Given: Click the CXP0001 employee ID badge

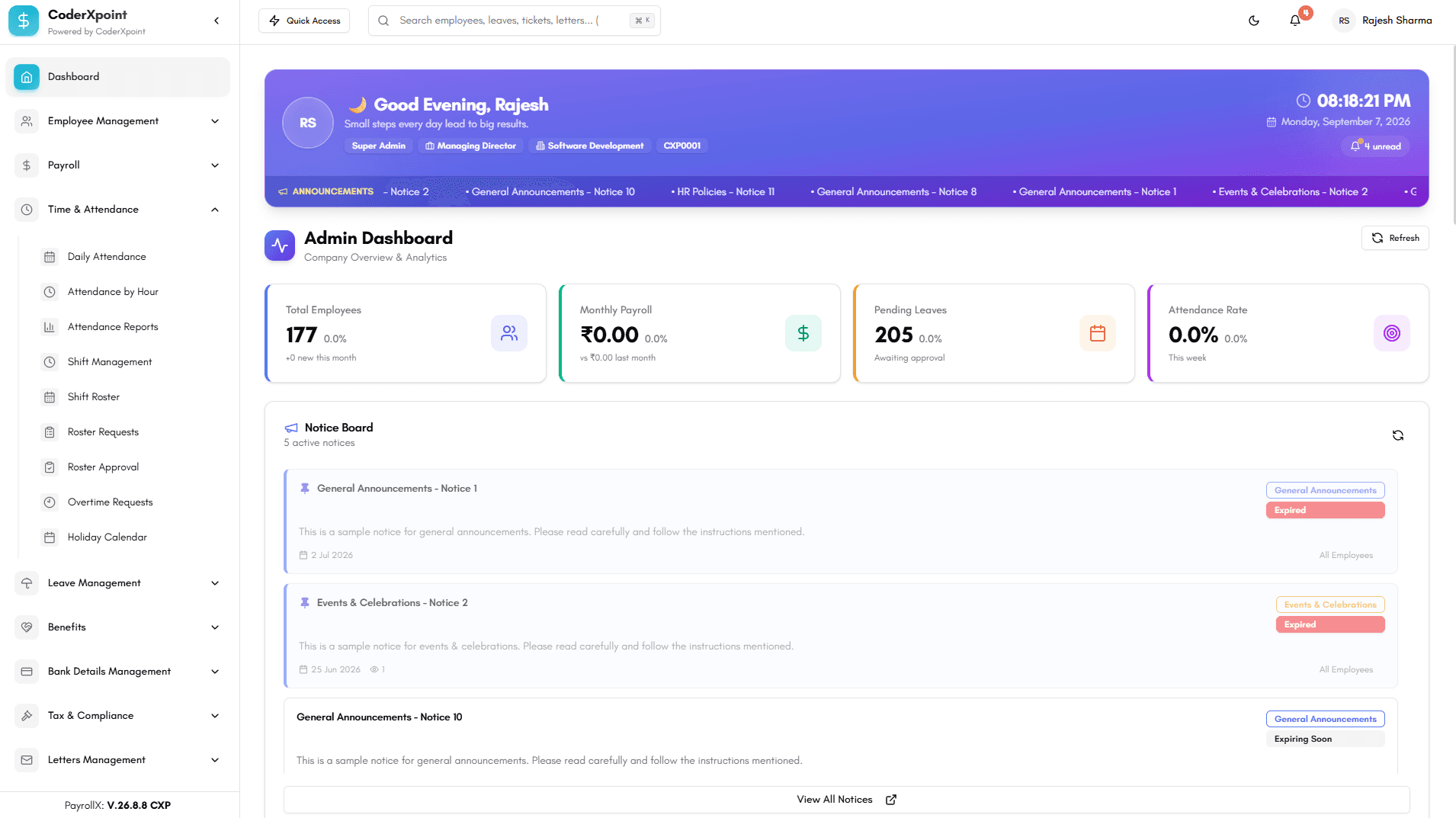Looking at the screenshot, I should (x=682, y=146).
